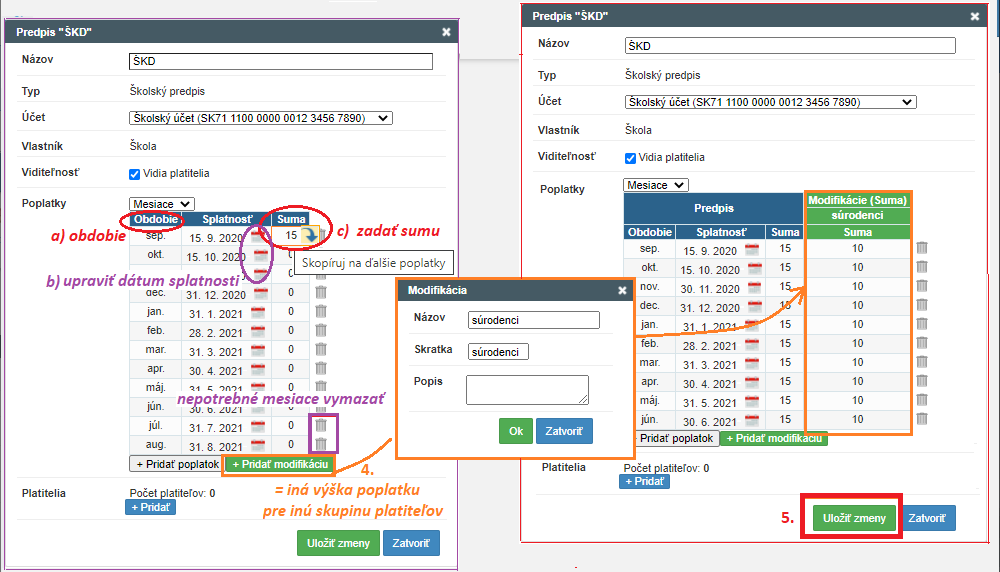Click Popis text area in Modifikácia dialog
1000x572 pixels.
(527, 390)
